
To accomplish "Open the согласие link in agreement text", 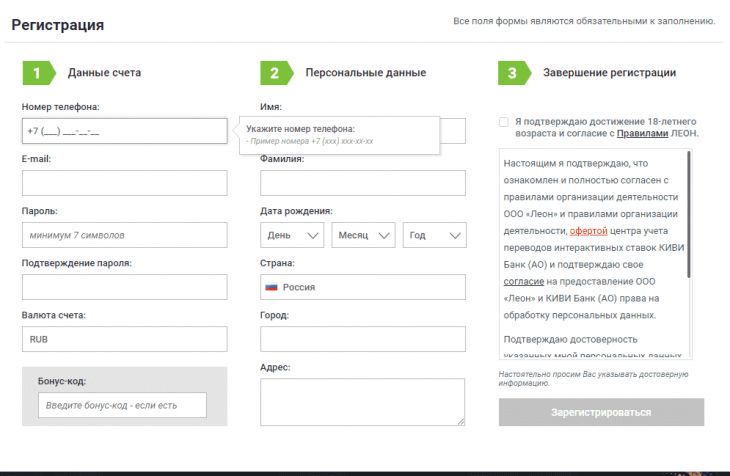I will click(523, 282).
